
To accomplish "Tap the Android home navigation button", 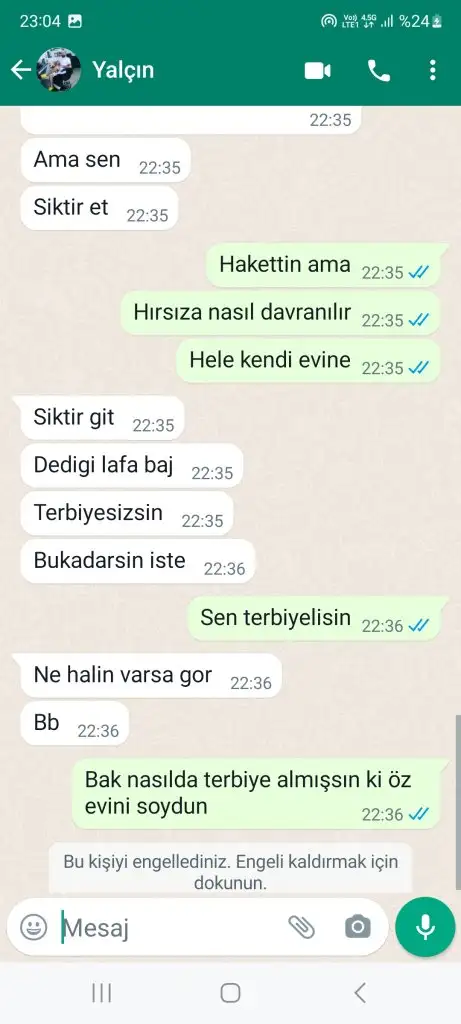I will (230, 993).
